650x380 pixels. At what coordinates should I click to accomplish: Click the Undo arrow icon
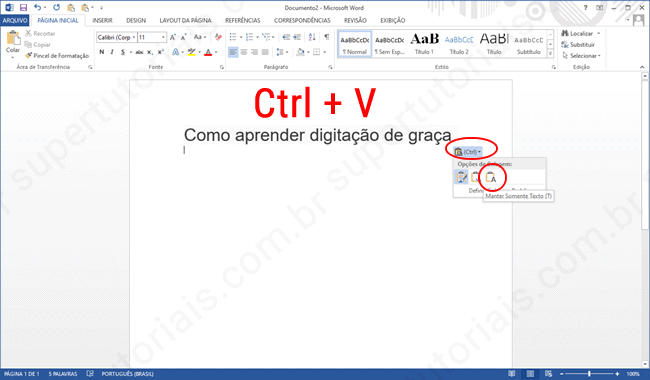point(37,7)
